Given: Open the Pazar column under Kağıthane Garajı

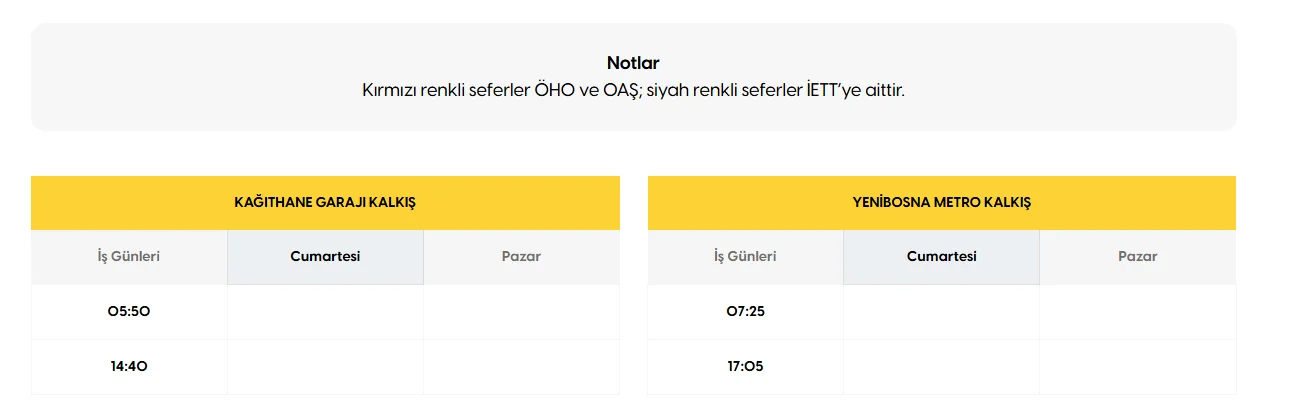Looking at the screenshot, I should (521, 256).
